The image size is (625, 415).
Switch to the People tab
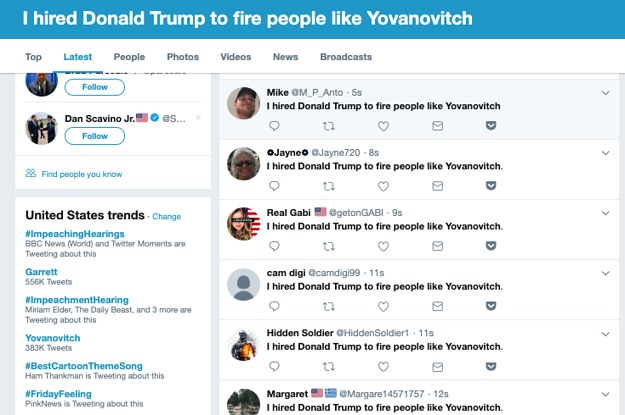pos(129,57)
